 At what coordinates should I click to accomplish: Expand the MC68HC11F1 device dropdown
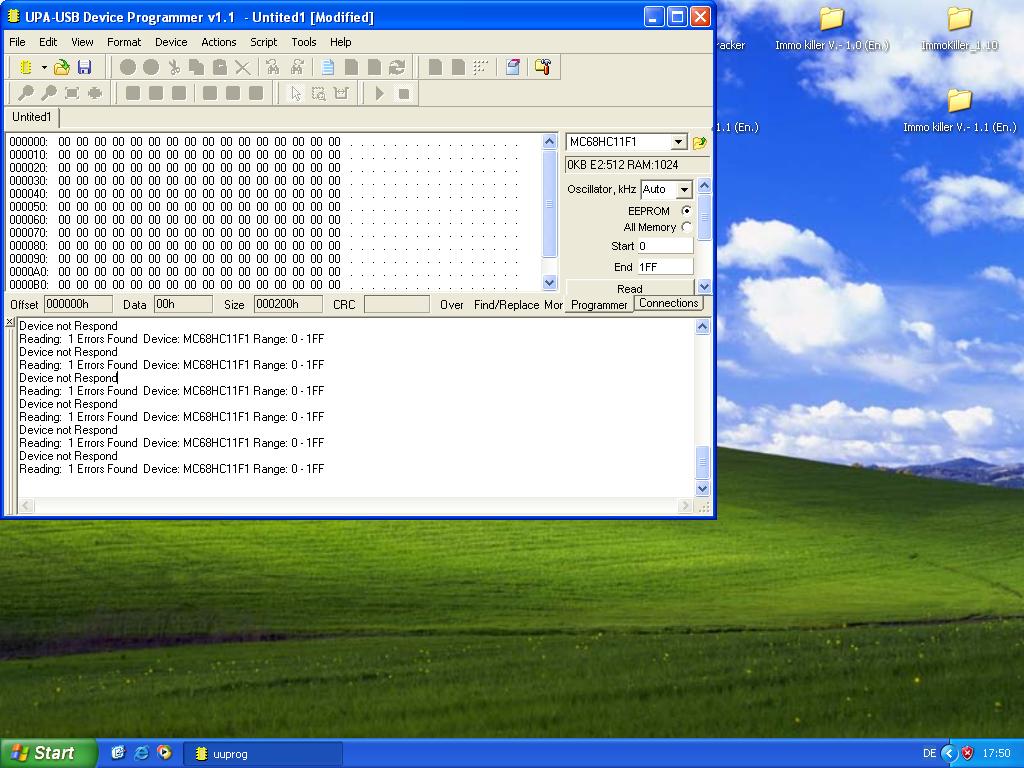[678, 142]
